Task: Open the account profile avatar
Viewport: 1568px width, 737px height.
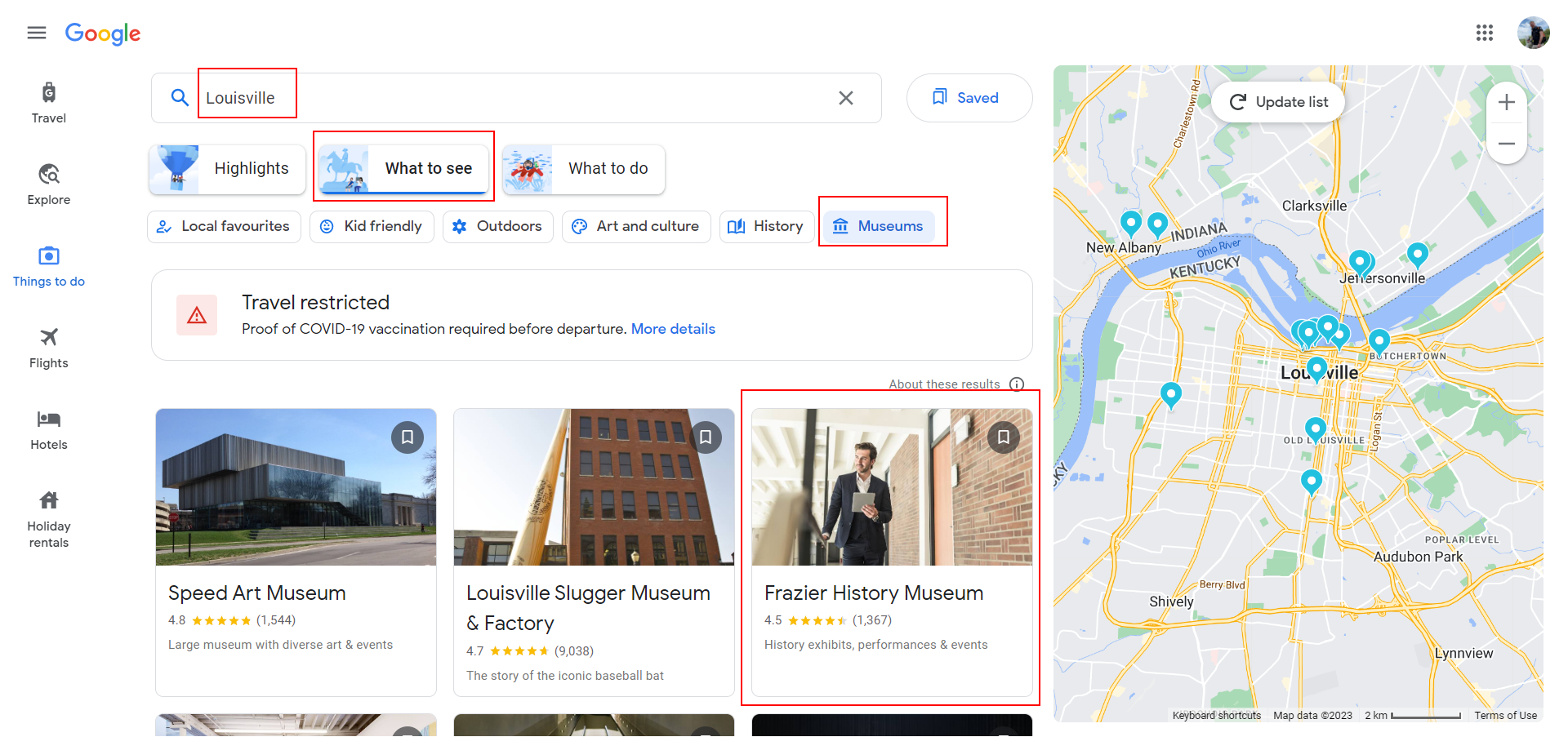Action: click(x=1533, y=33)
